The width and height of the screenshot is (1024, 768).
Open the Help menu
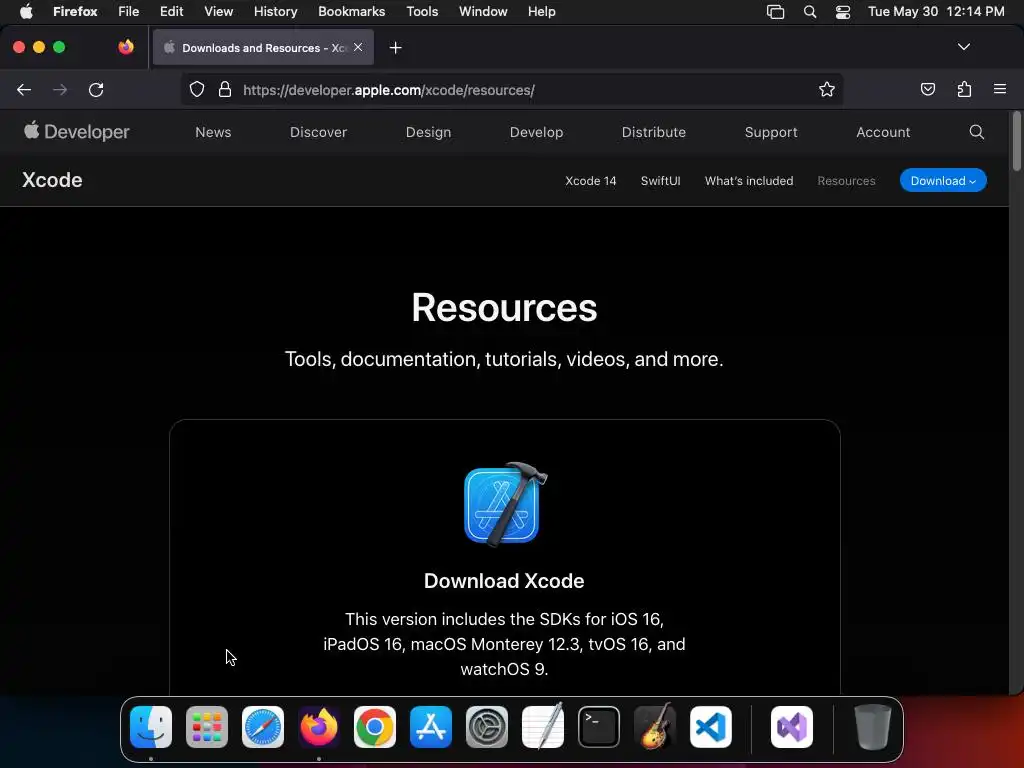pos(542,11)
